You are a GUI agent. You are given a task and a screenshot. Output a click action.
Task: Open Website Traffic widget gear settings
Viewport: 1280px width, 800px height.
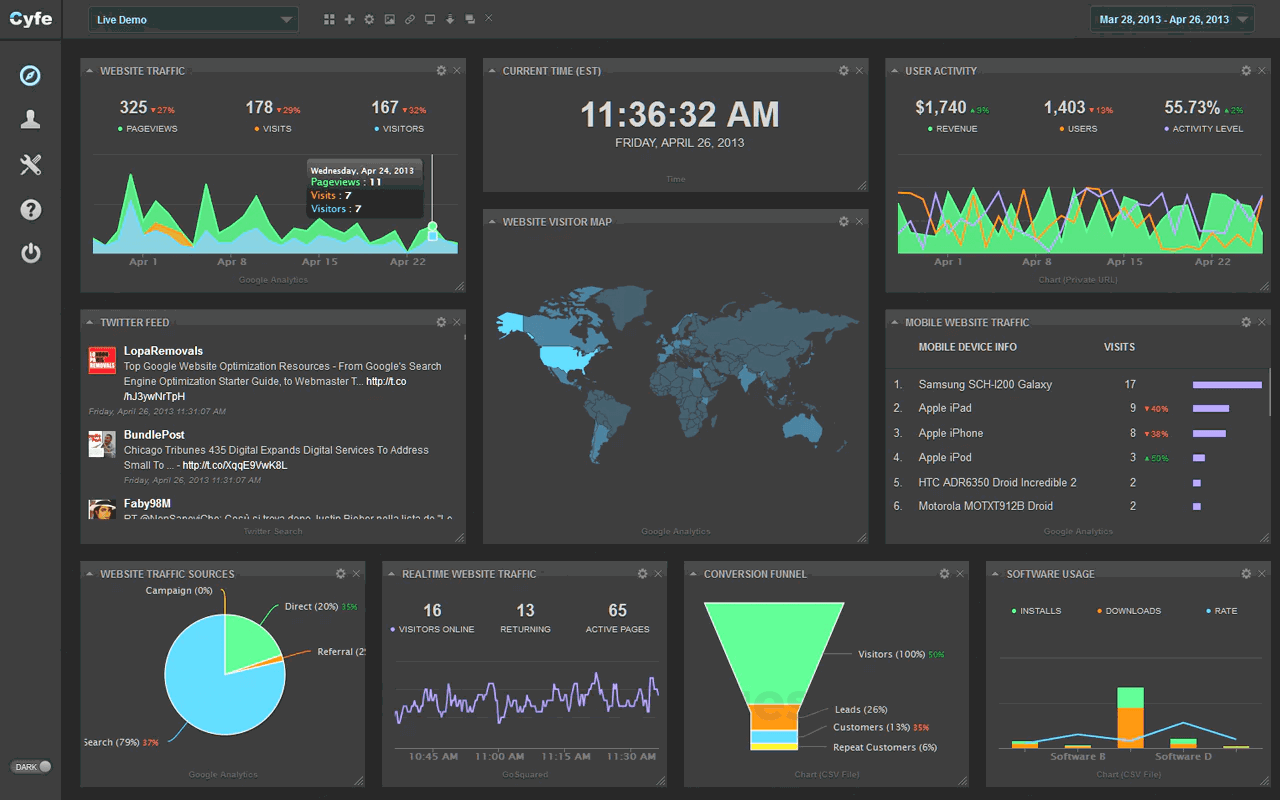pyautogui.click(x=441, y=71)
